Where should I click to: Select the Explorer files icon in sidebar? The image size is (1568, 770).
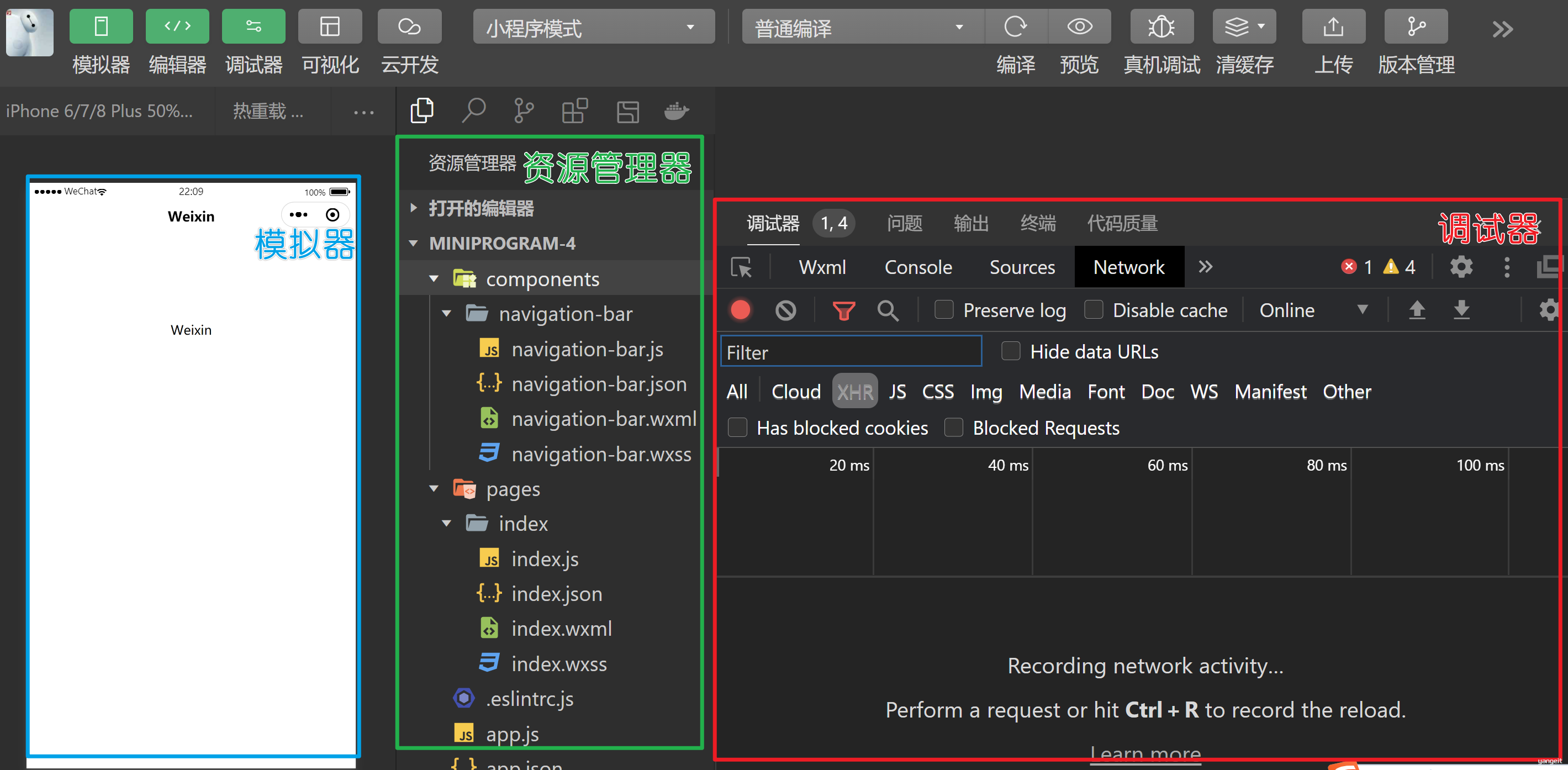[422, 111]
